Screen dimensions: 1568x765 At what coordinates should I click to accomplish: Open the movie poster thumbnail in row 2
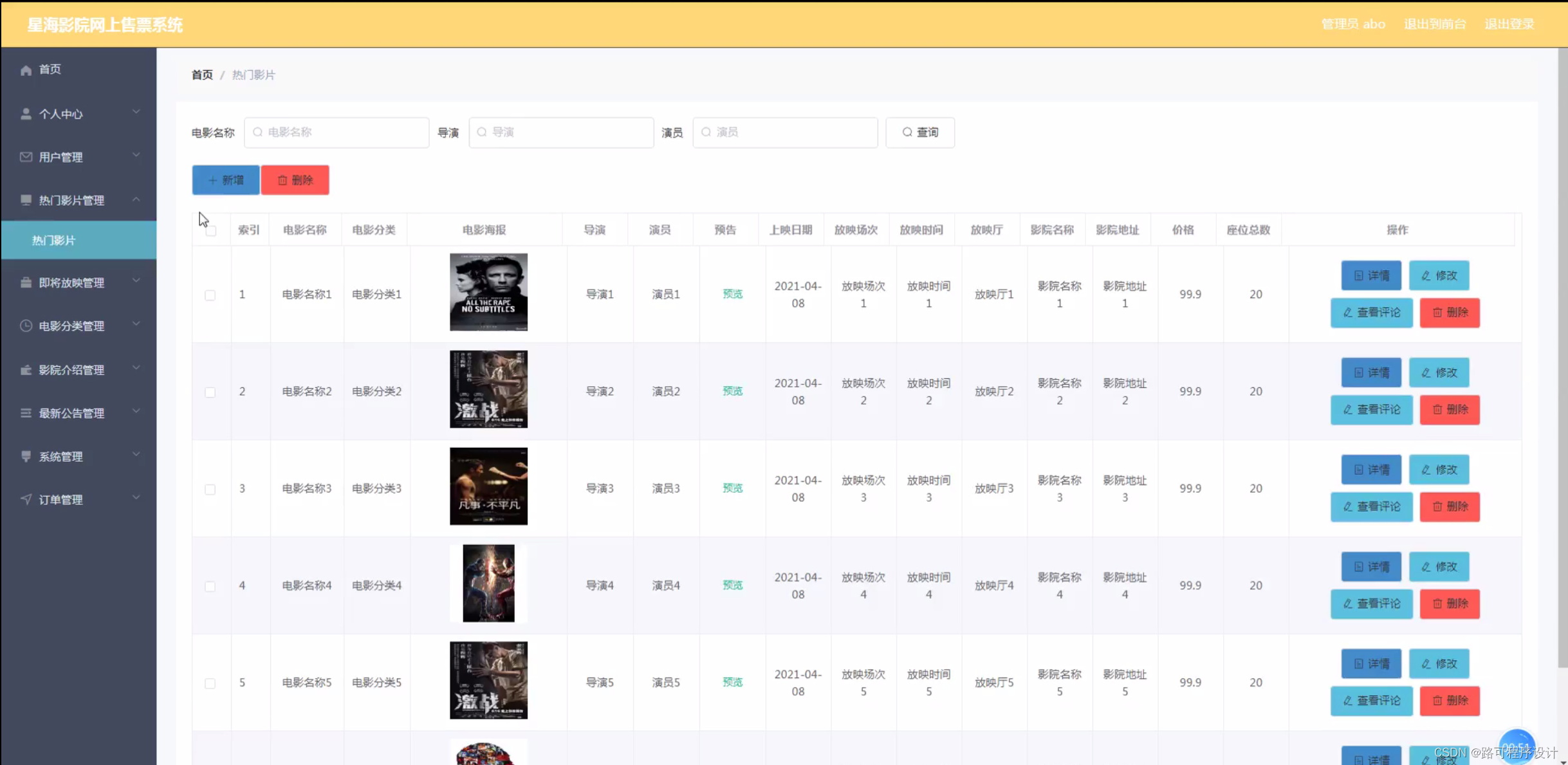click(x=488, y=389)
